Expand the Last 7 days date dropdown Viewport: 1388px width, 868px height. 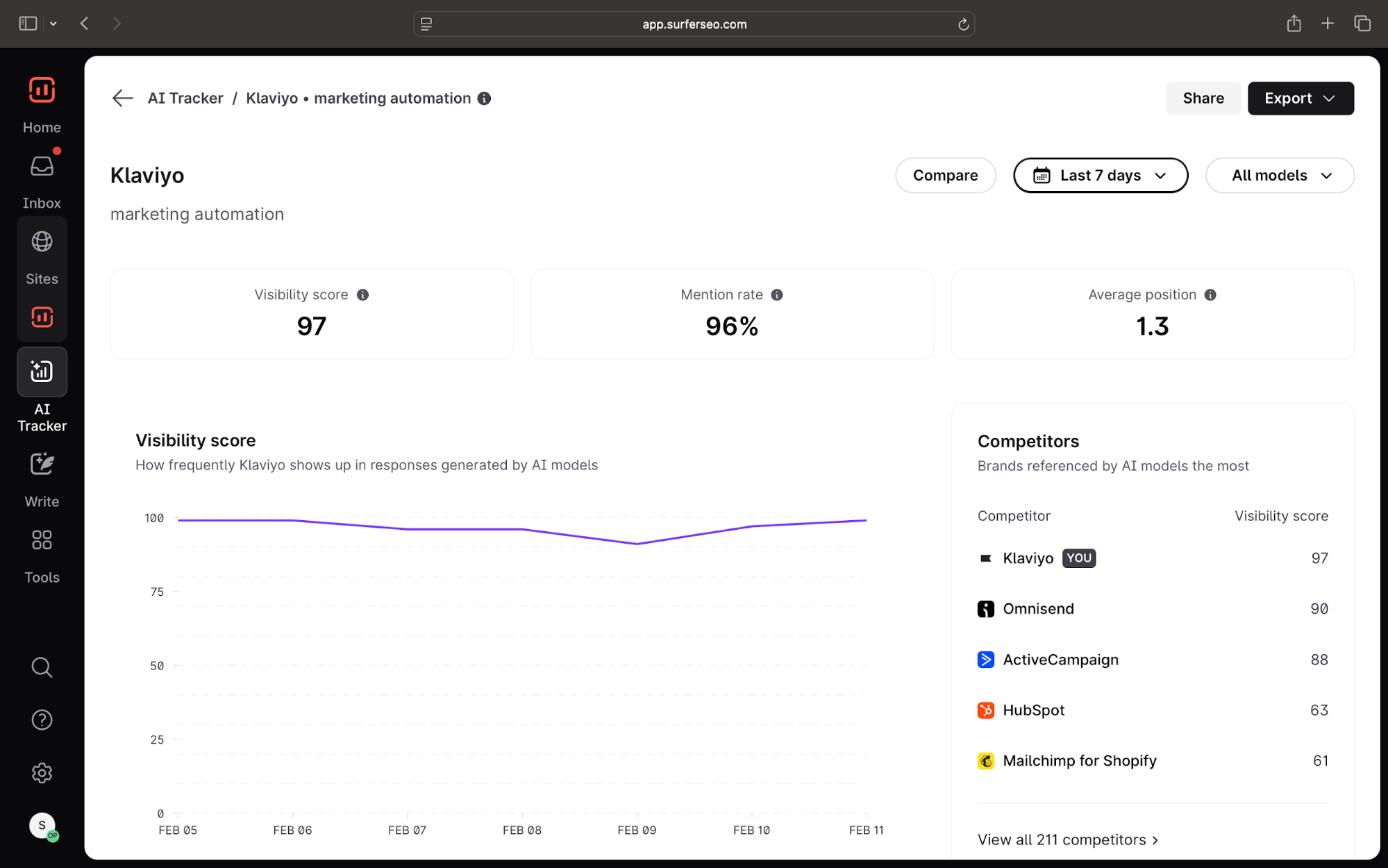pyautogui.click(x=1100, y=176)
